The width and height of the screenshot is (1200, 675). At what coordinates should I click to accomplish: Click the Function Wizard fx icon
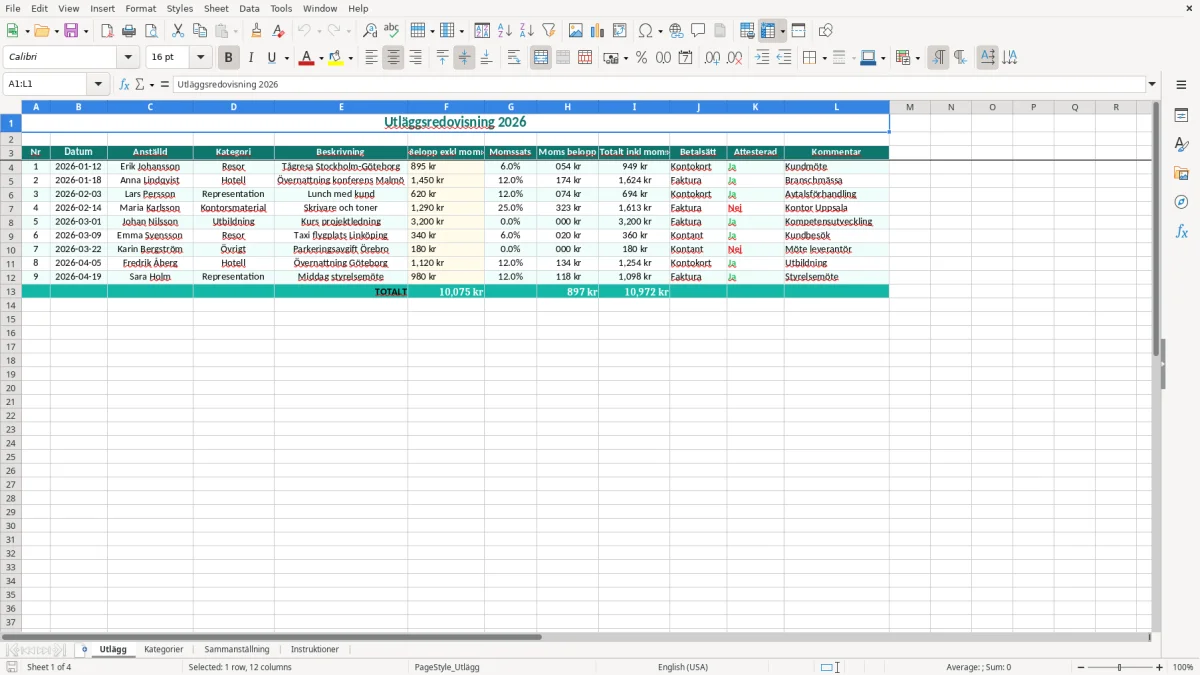(x=124, y=84)
